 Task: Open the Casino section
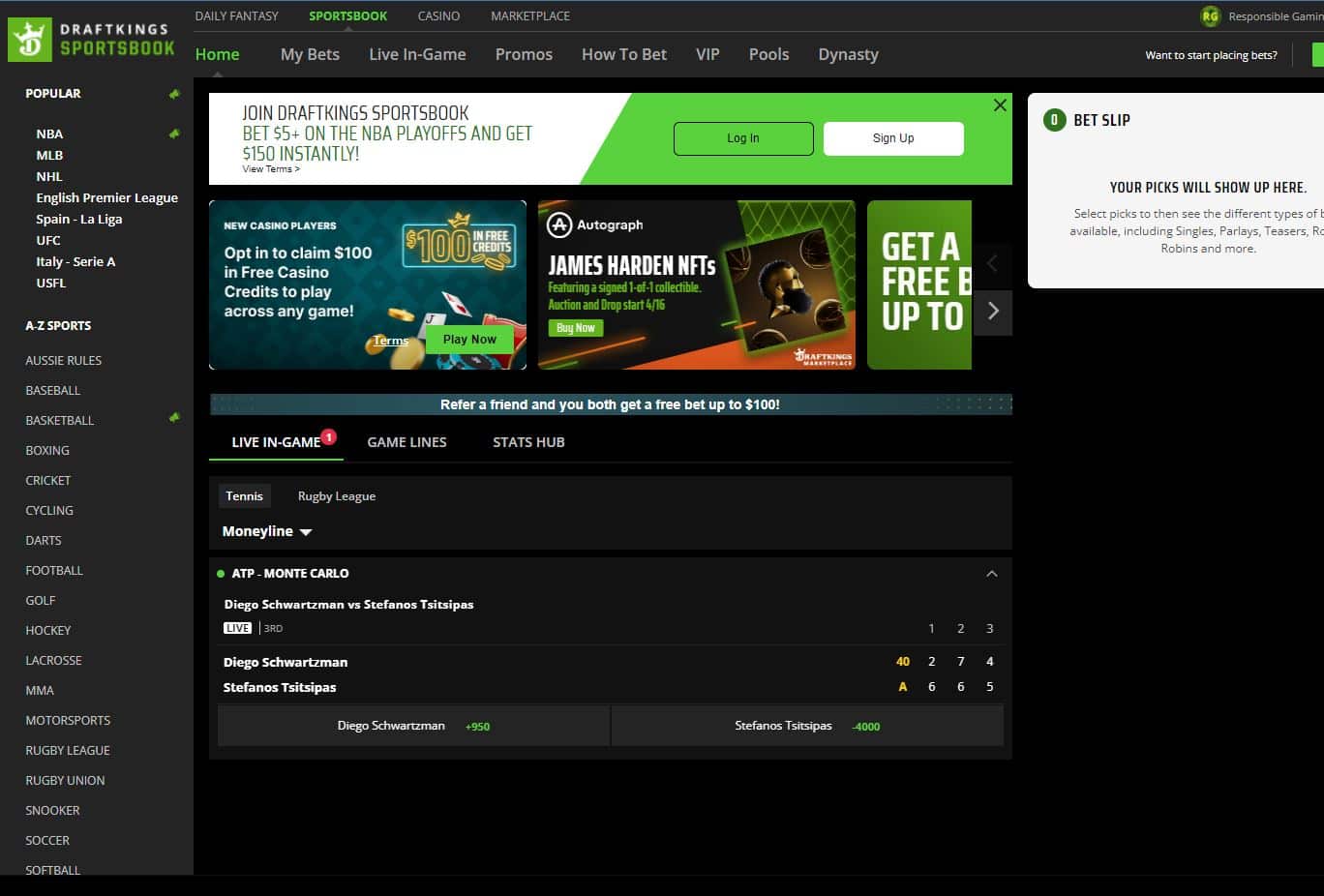click(438, 16)
